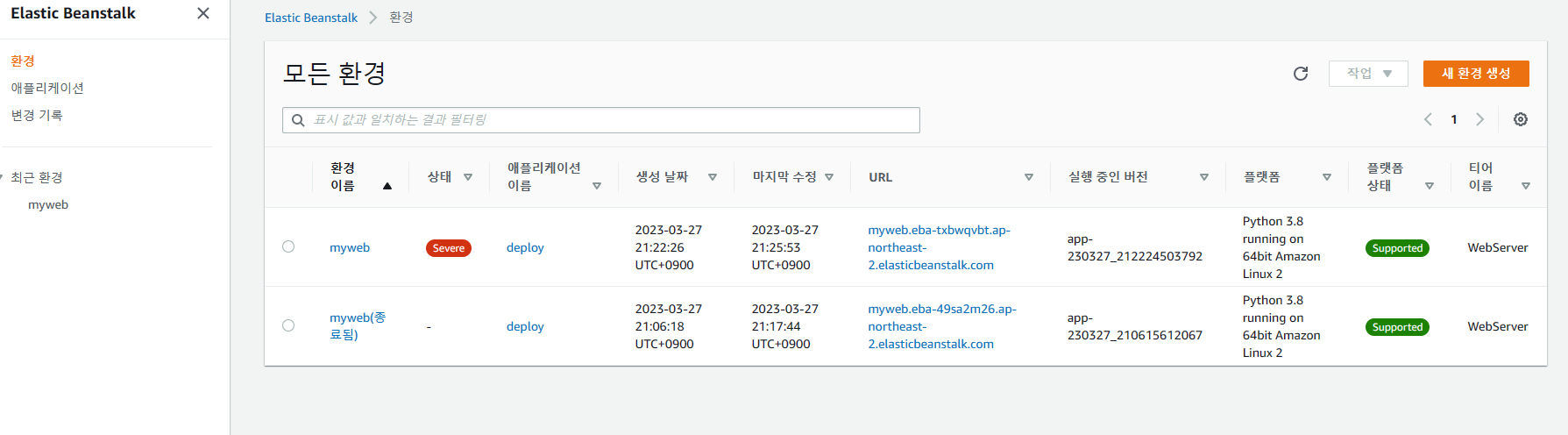Click page number 1
Viewport: 1568px width, 435px height.
[x=1454, y=119]
